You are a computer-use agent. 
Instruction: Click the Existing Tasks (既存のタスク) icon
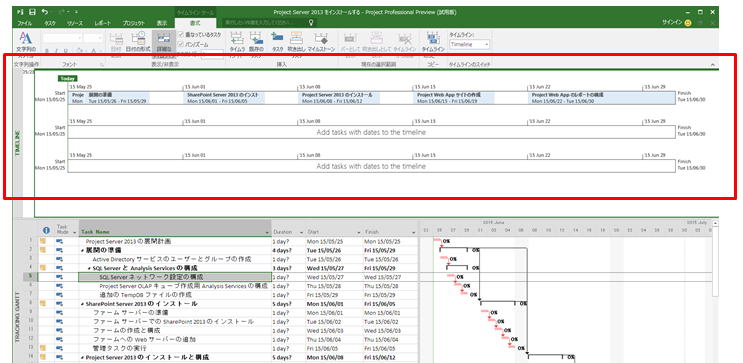click(256, 38)
